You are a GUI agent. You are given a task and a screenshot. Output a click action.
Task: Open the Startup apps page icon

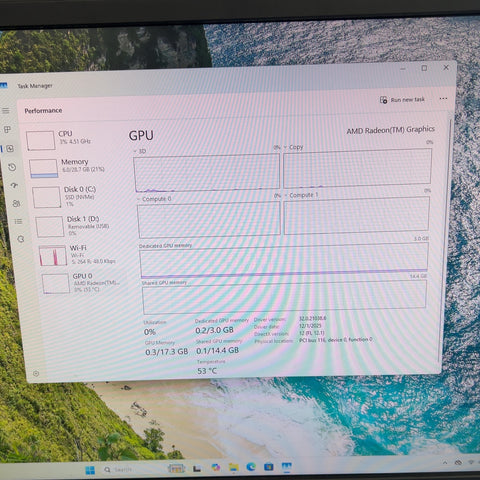point(14,185)
